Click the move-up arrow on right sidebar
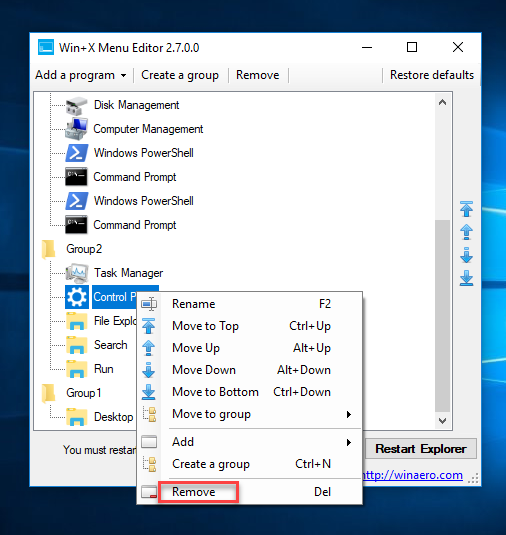This screenshot has width=506, height=535. 466,232
